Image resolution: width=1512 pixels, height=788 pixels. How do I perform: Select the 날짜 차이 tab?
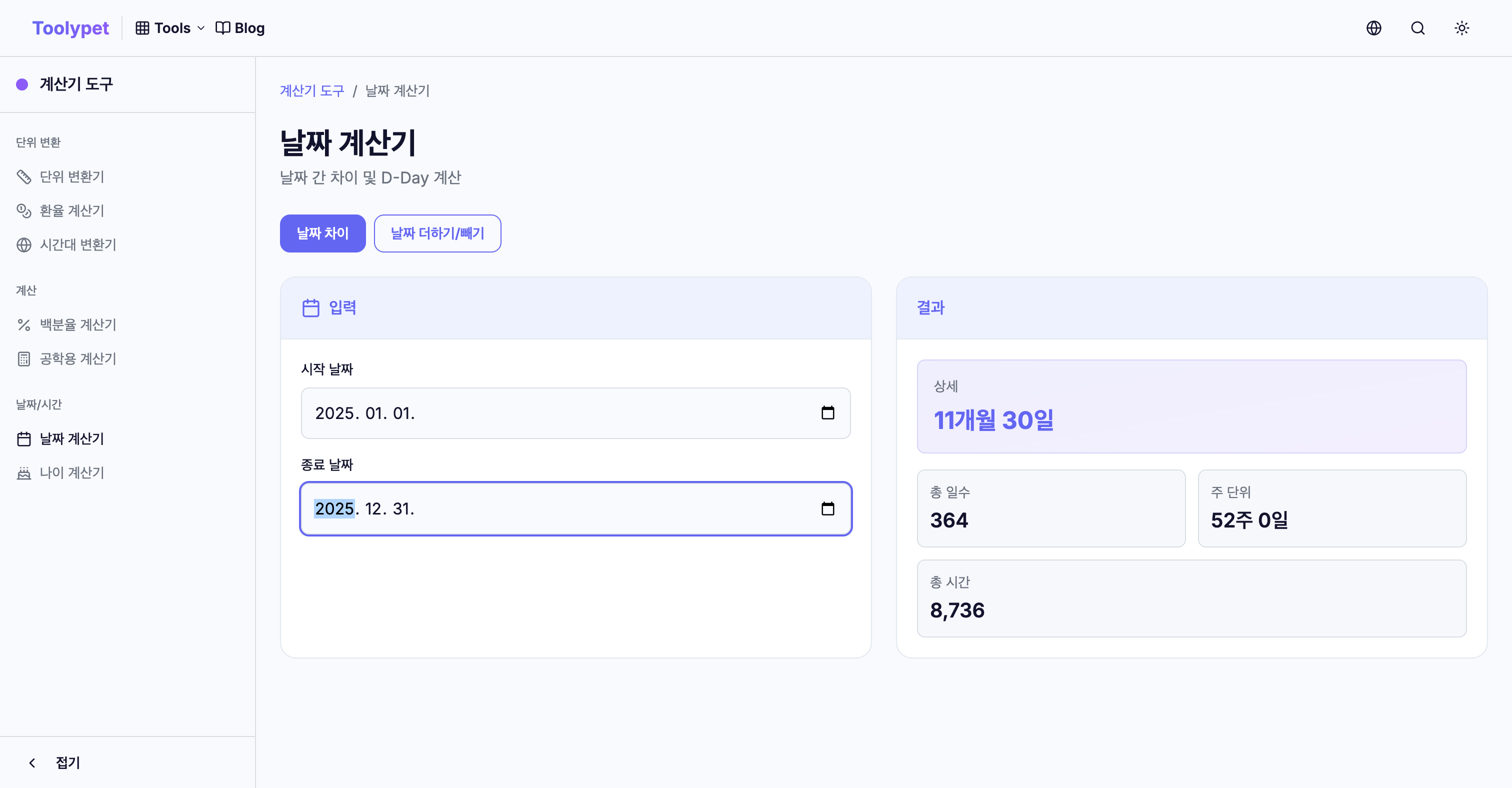[x=322, y=233]
